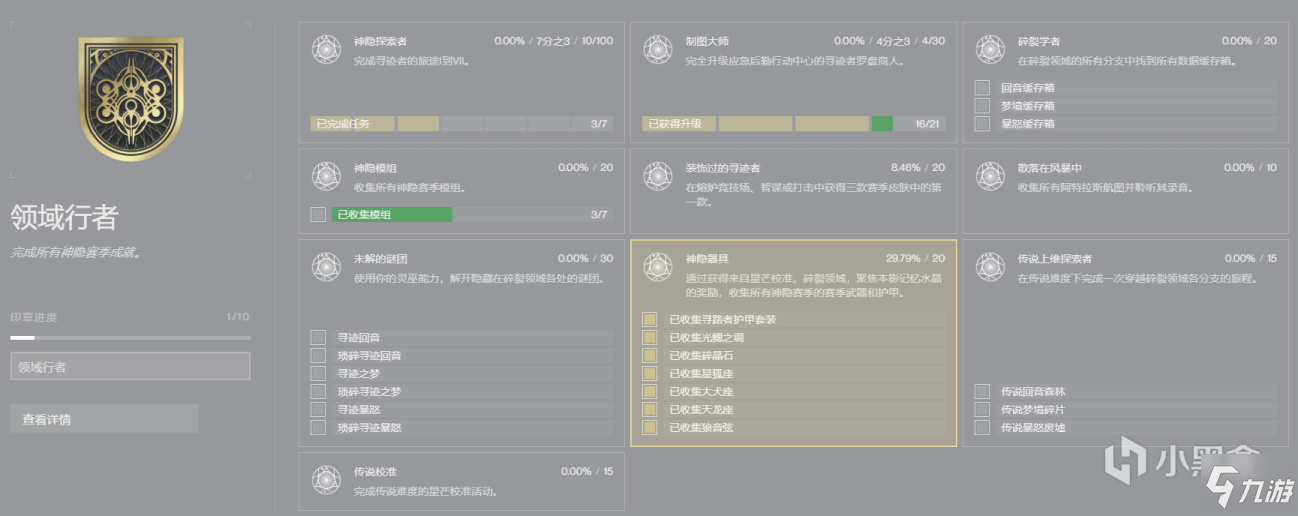
Task: Check the 传说梦墙碎片 objective box
Action: 982,410
